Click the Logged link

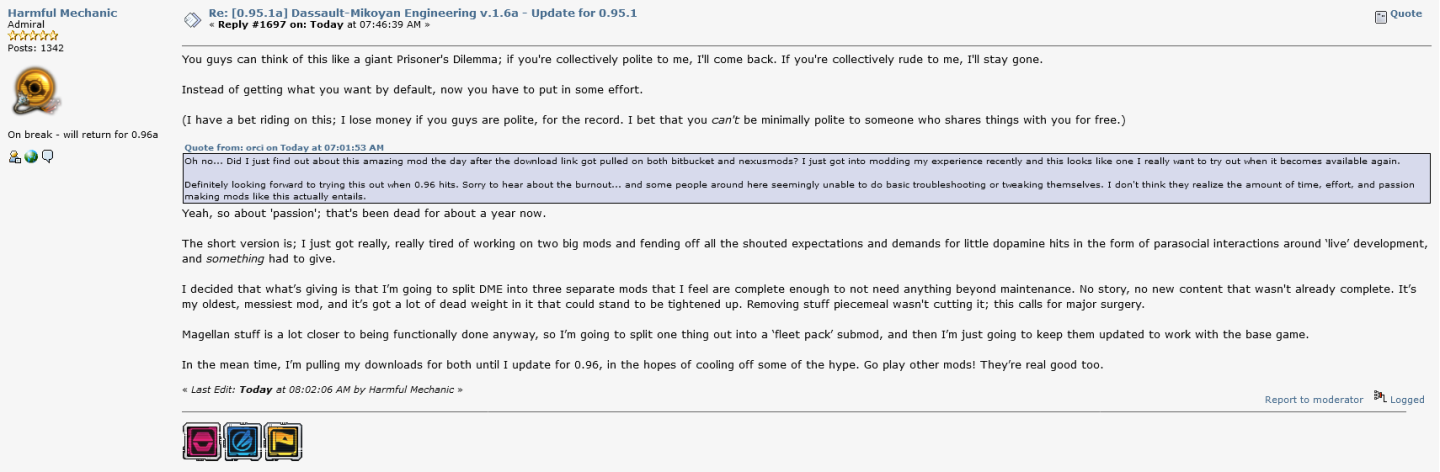point(1407,399)
